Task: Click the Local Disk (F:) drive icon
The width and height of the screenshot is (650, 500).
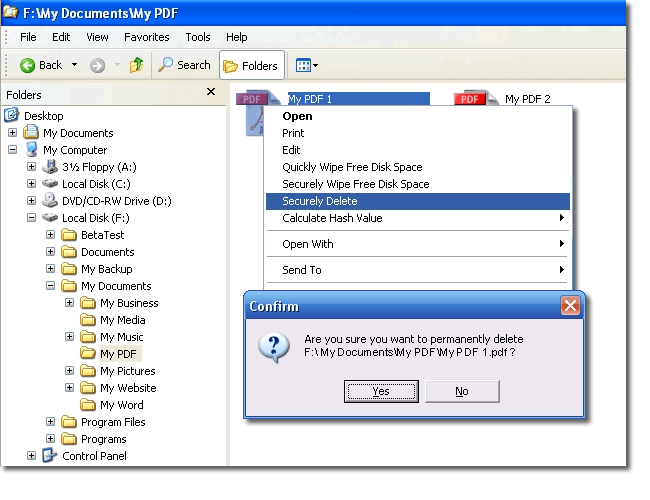Action: click(x=50, y=217)
